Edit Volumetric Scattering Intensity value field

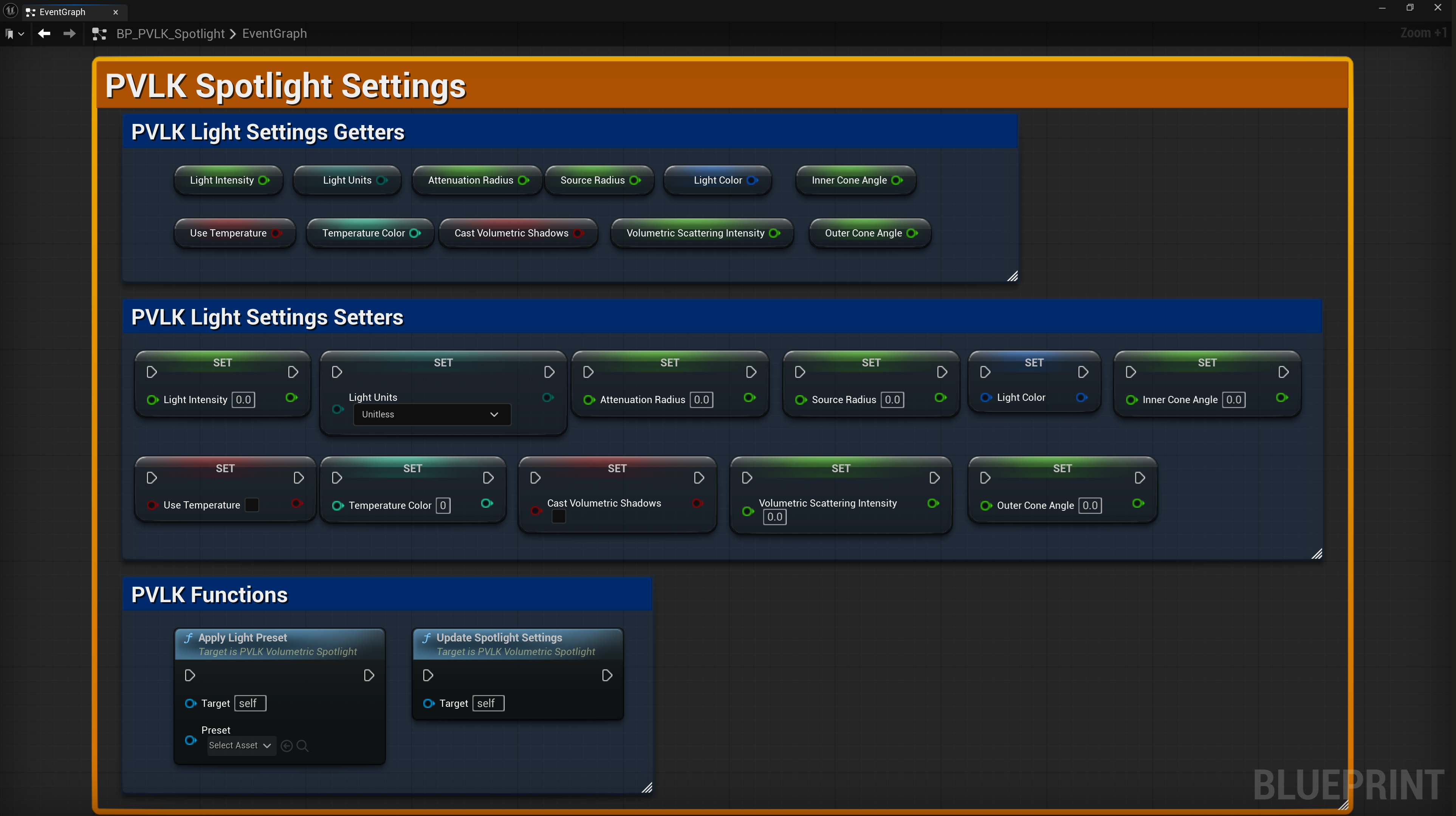(774, 516)
